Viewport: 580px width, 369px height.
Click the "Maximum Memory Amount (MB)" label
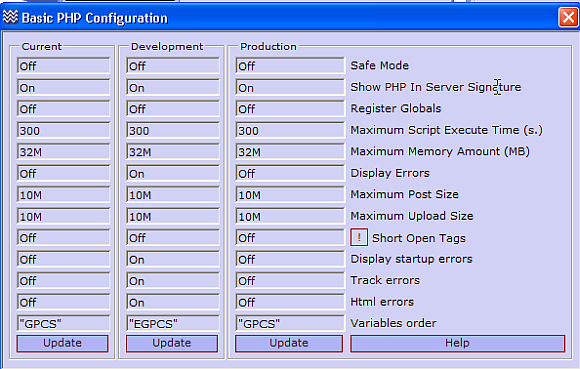pos(440,152)
